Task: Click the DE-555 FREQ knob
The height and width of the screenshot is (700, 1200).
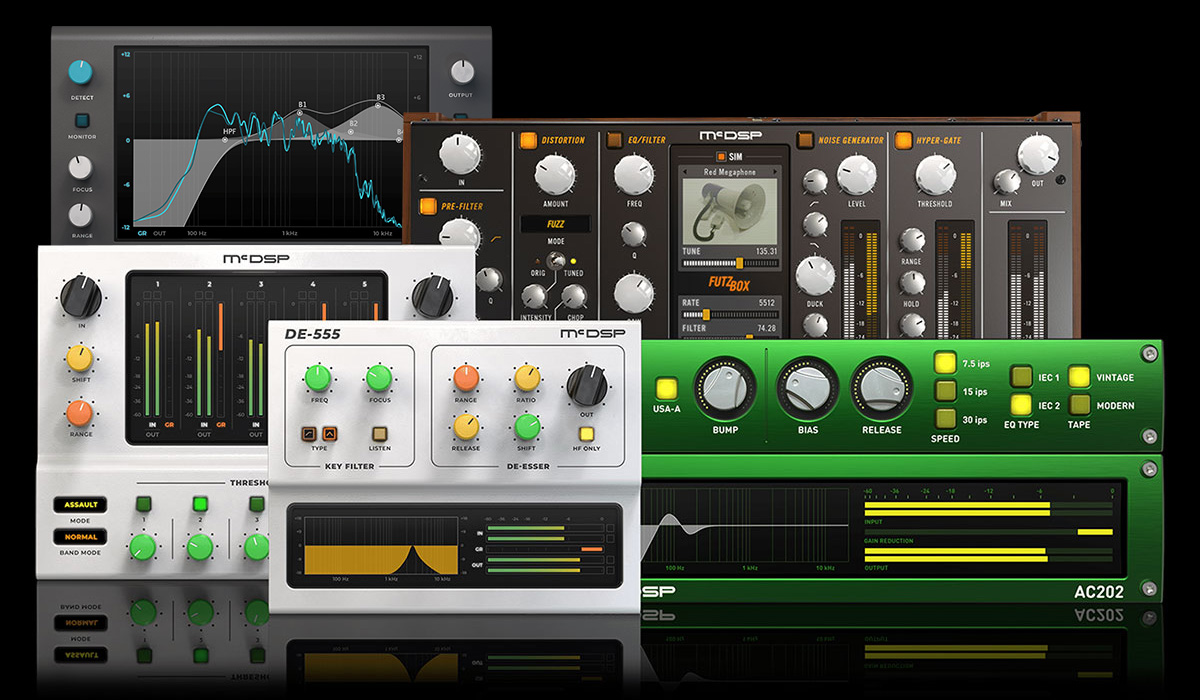Action: [x=318, y=378]
